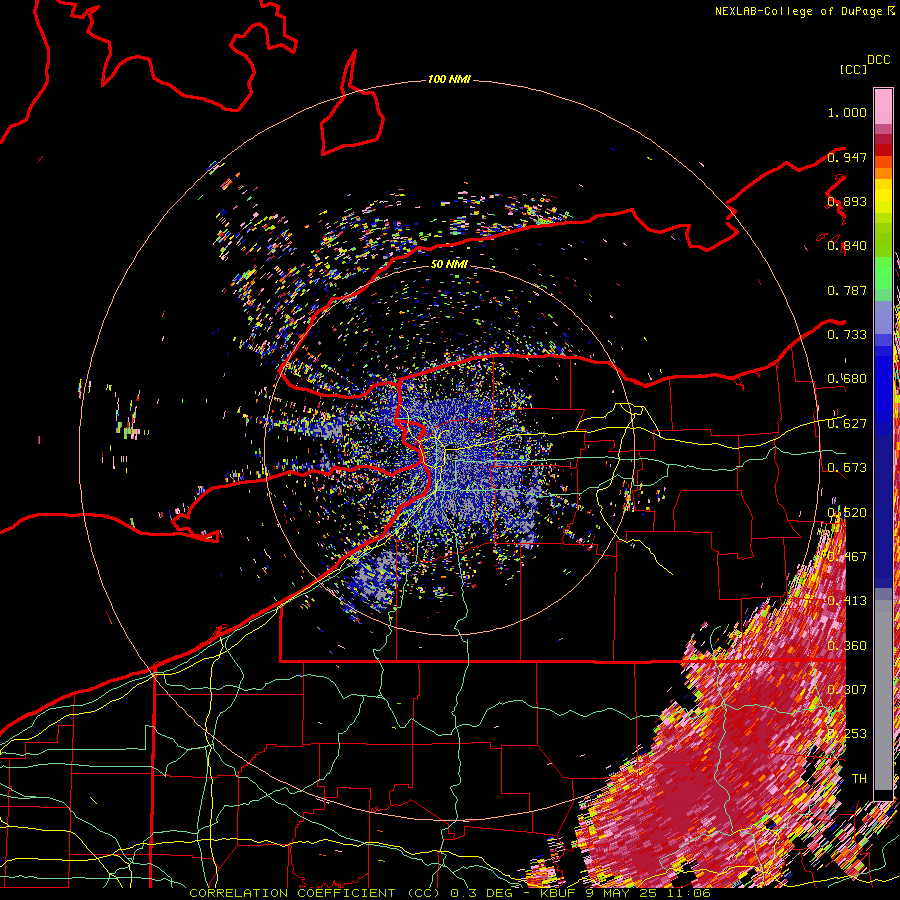Click the 0.680 scale value

click(x=847, y=379)
